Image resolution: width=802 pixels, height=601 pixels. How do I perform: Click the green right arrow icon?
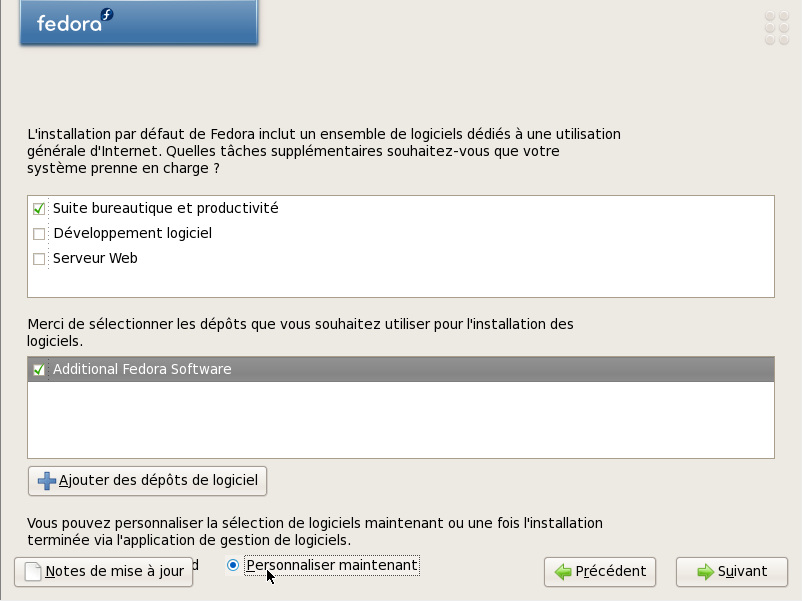[705, 572]
